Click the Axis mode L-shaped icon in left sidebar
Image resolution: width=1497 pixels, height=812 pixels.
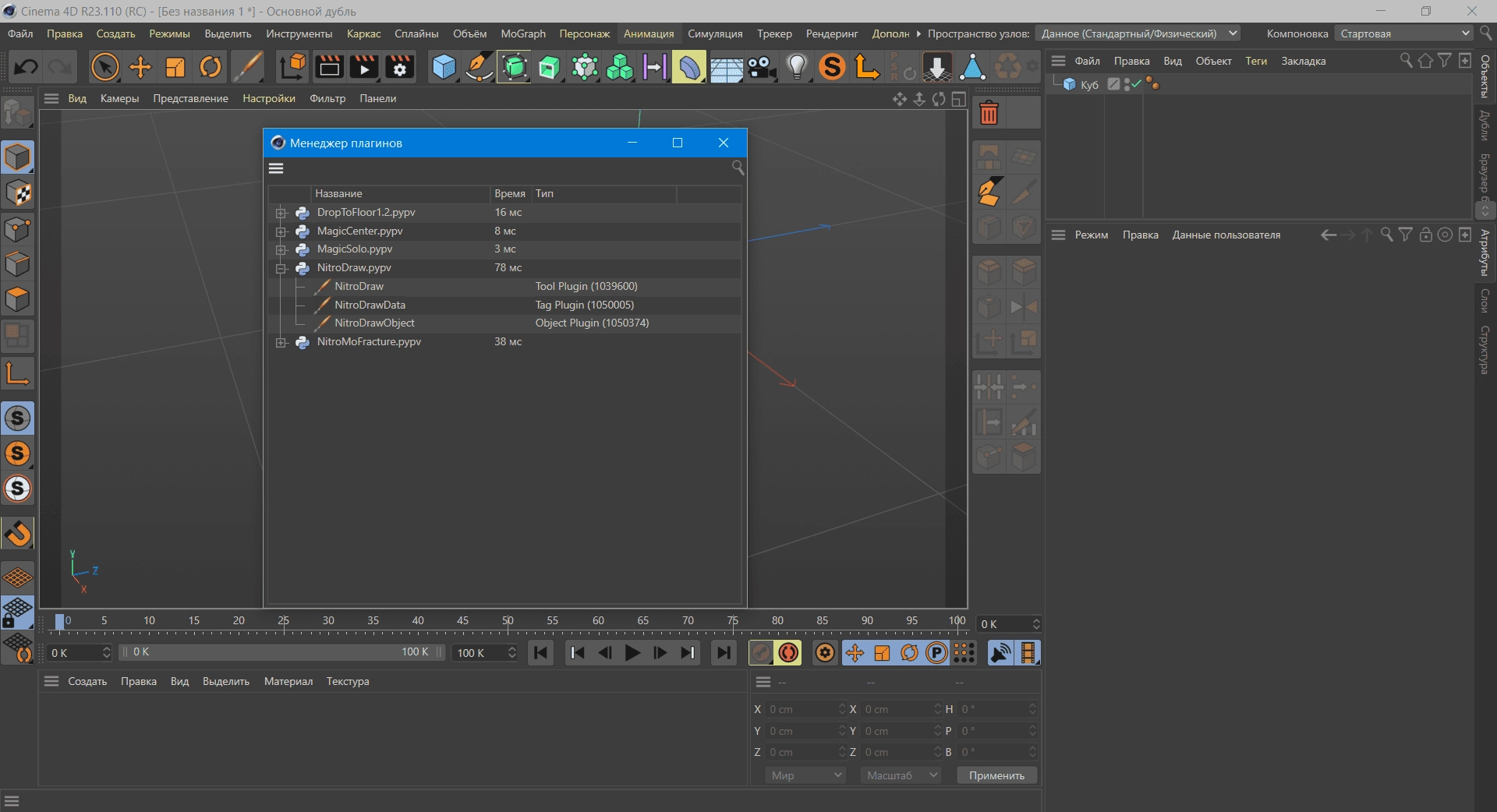click(18, 374)
